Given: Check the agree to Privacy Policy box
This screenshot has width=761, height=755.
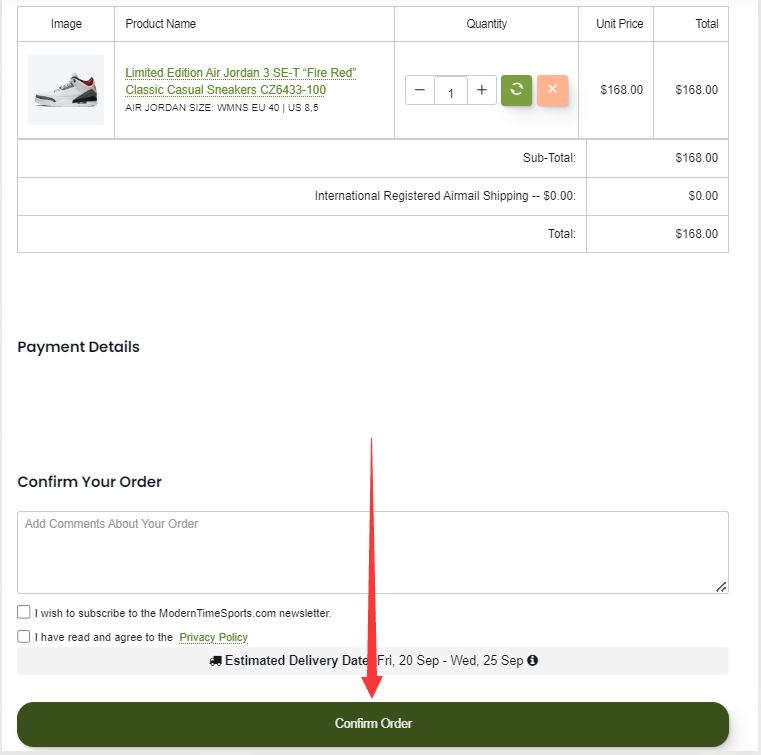Looking at the screenshot, I should (23, 636).
